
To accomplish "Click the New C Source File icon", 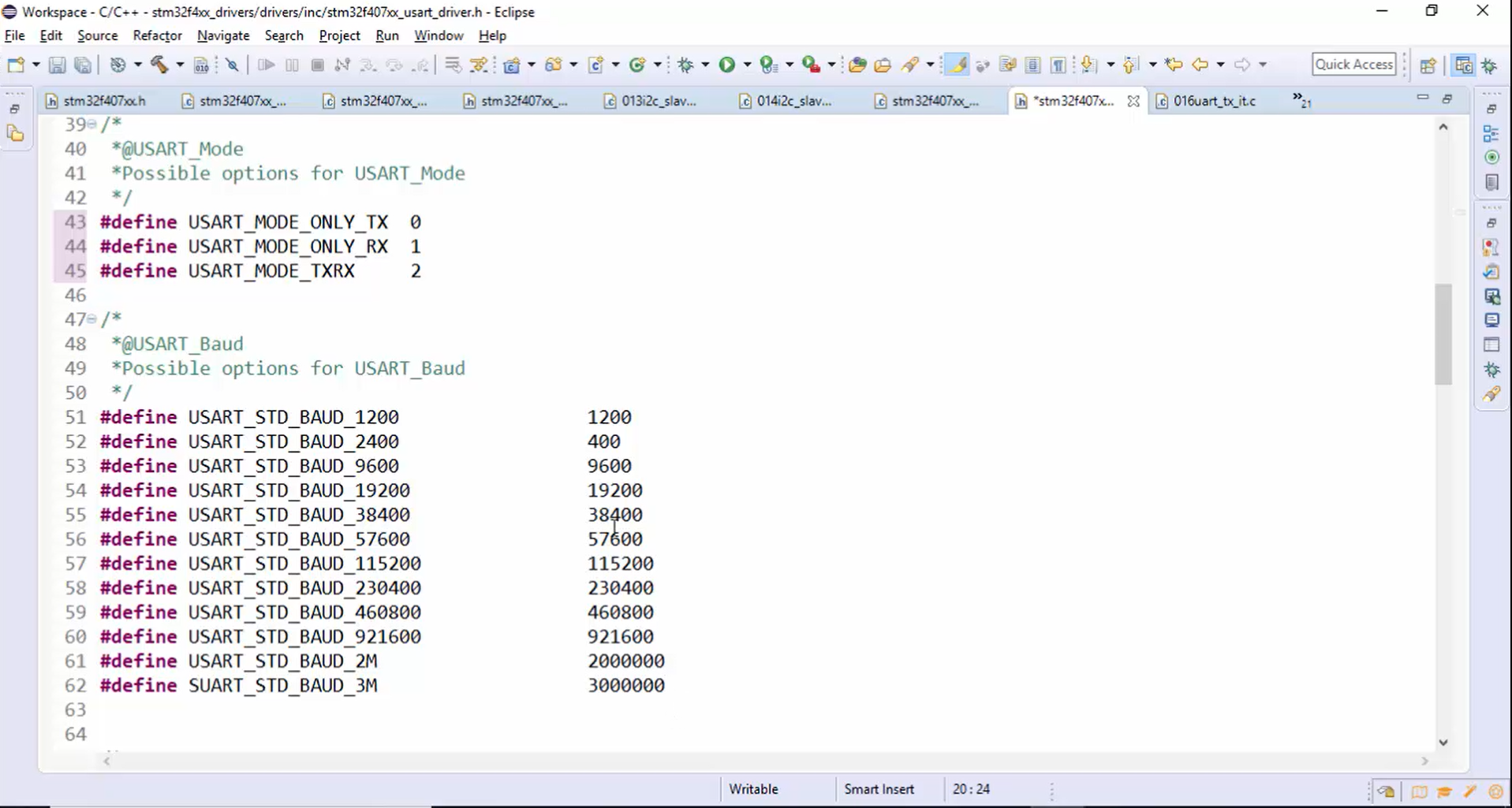I will click(x=596, y=65).
